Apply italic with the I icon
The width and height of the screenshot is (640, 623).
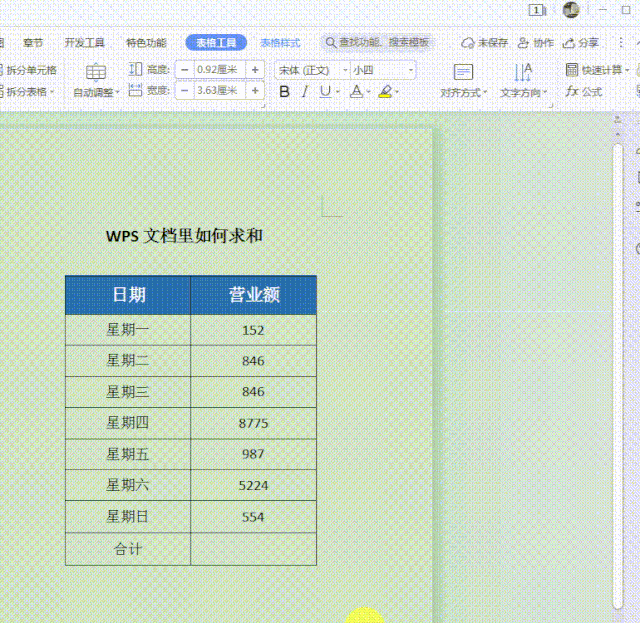click(305, 92)
